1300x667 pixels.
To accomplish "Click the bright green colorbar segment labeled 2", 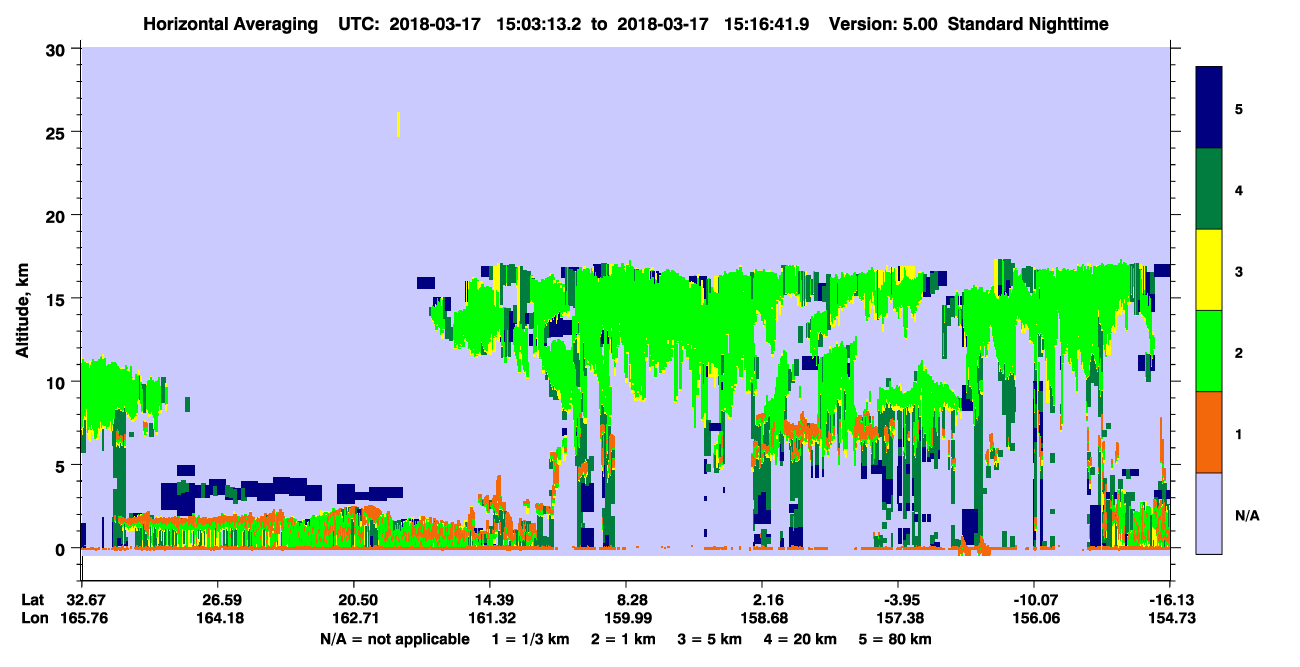I will (1209, 350).
